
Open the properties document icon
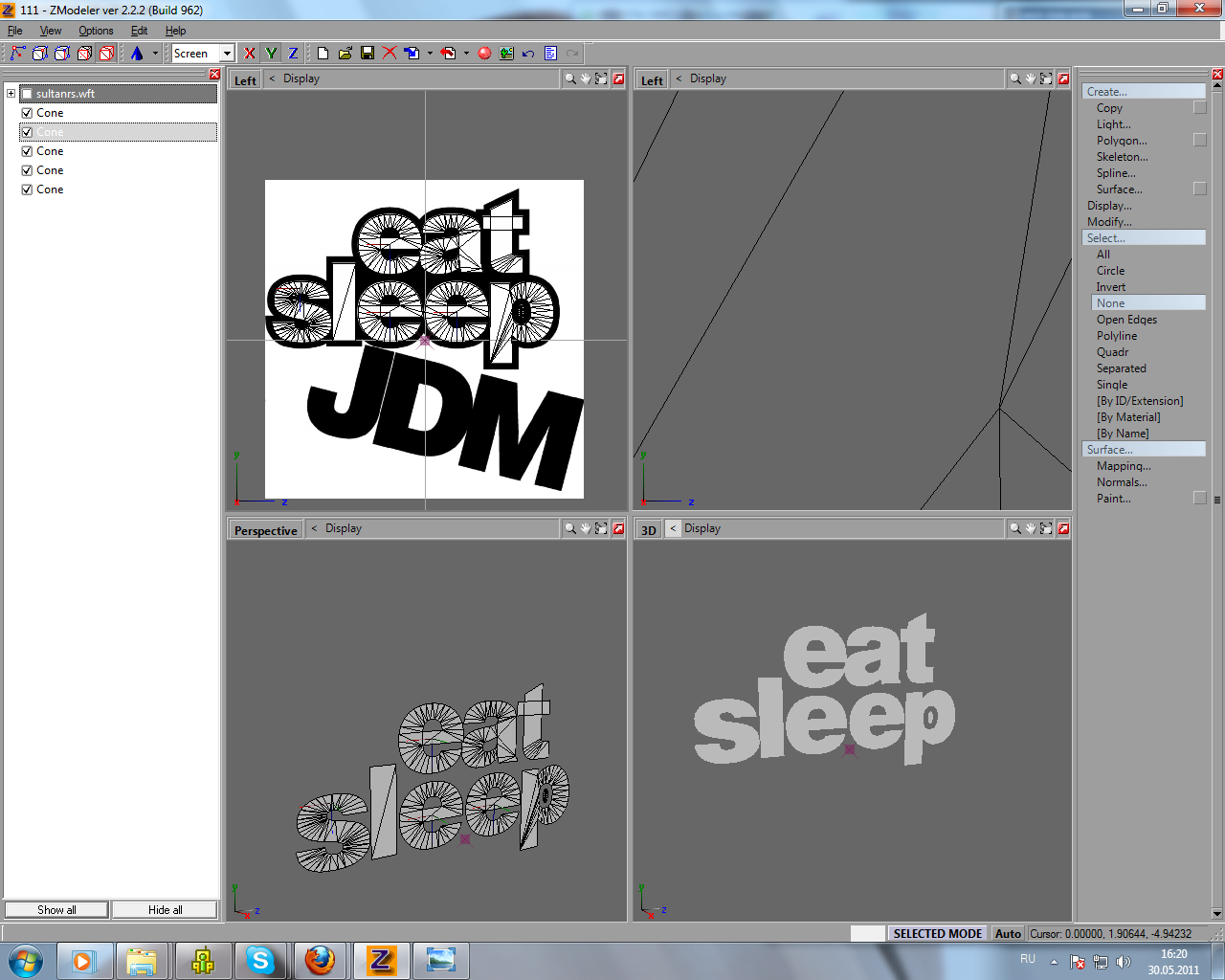coord(550,54)
